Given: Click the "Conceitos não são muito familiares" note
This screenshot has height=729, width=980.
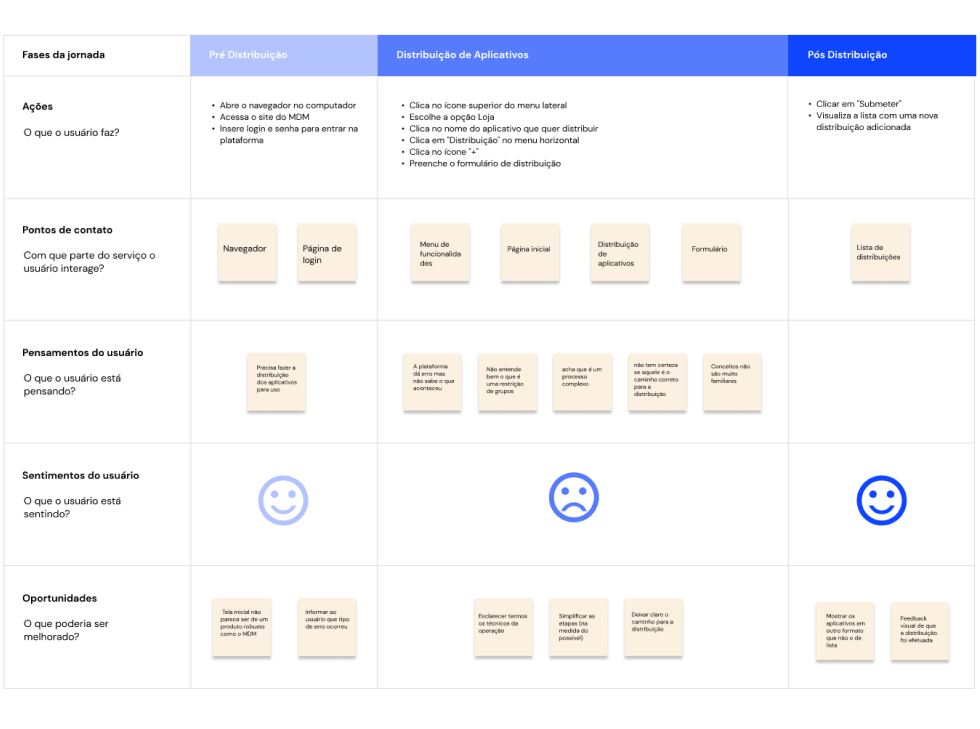Looking at the screenshot, I should point(732,382).
